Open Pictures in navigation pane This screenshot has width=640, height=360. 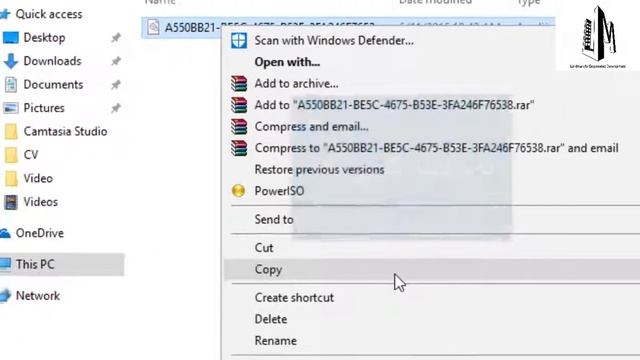pos(44,108)
